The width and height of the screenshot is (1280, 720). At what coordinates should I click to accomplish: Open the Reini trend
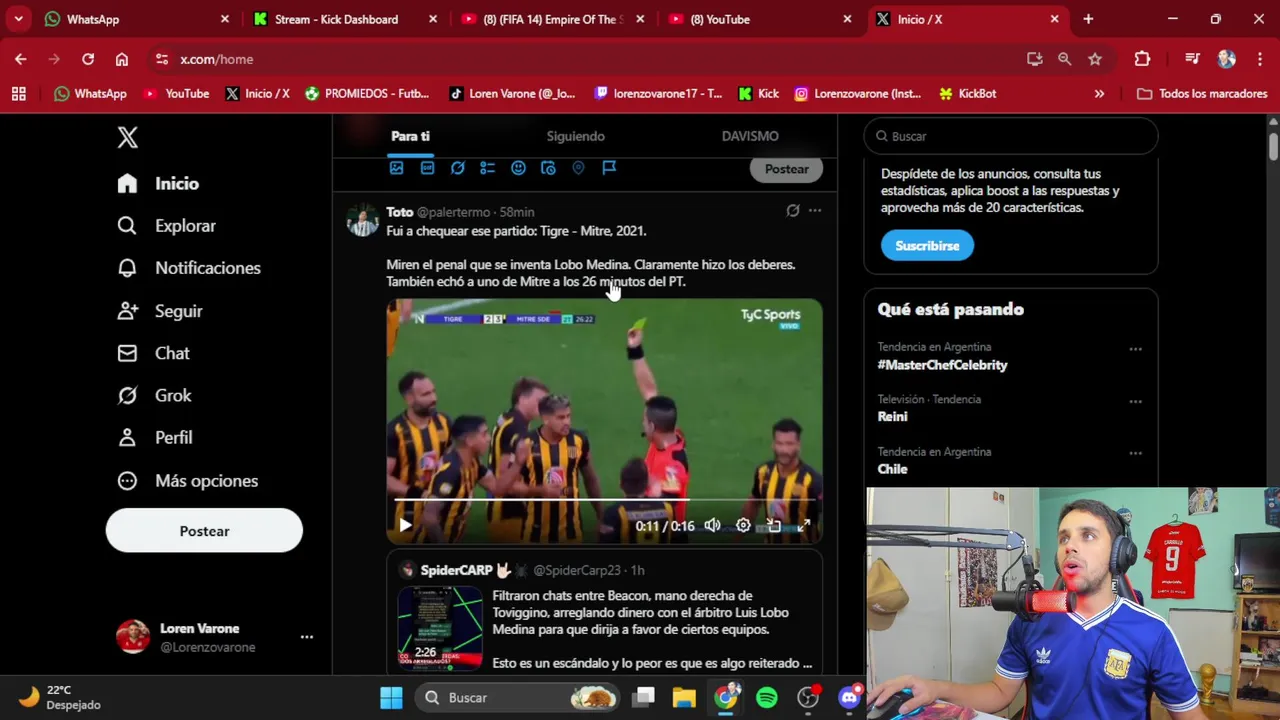893,417
